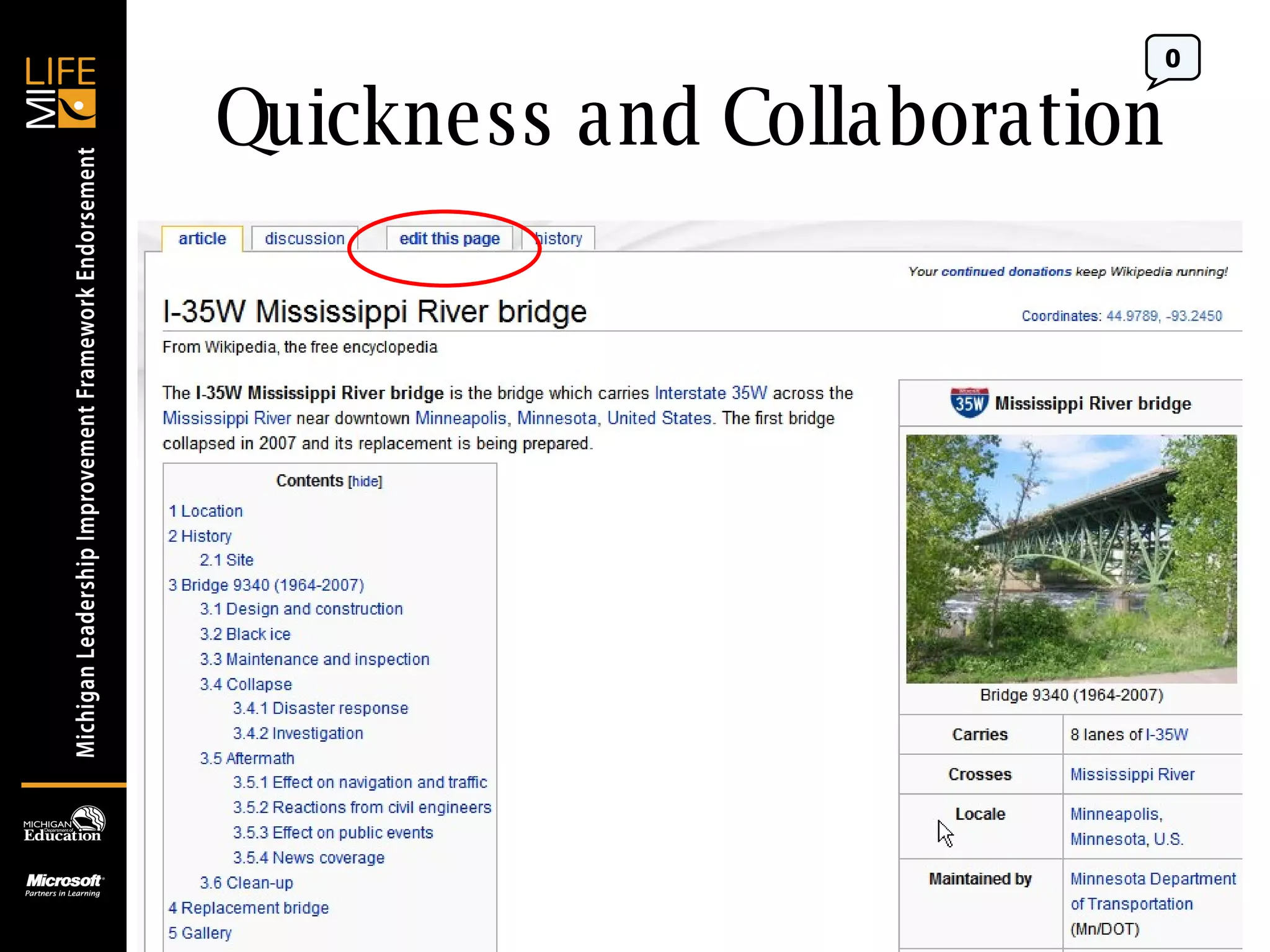Open section 3.2 Black ice
The image size is (1270, 952).
[x=245, y=635]
